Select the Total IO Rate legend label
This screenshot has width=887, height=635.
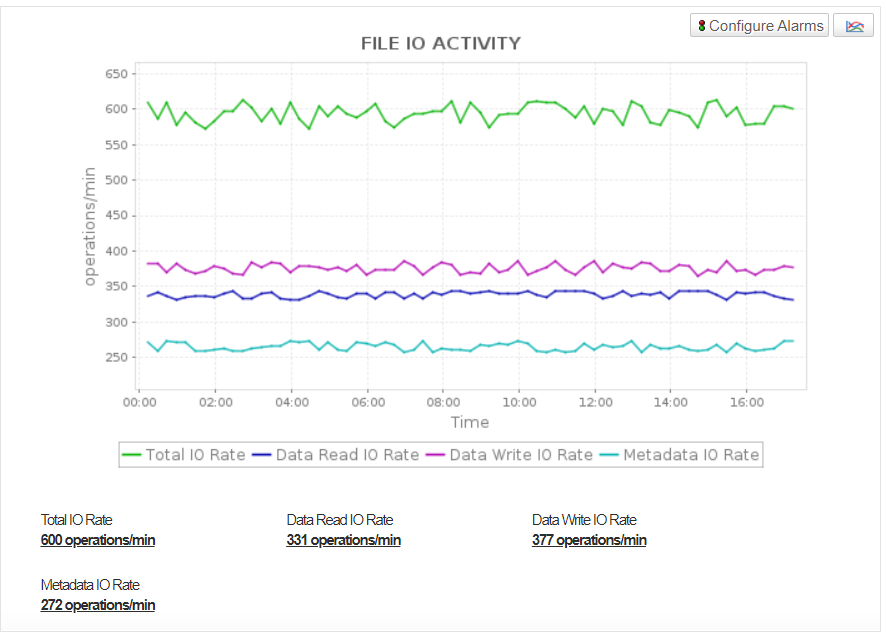(x=195, y=455)
